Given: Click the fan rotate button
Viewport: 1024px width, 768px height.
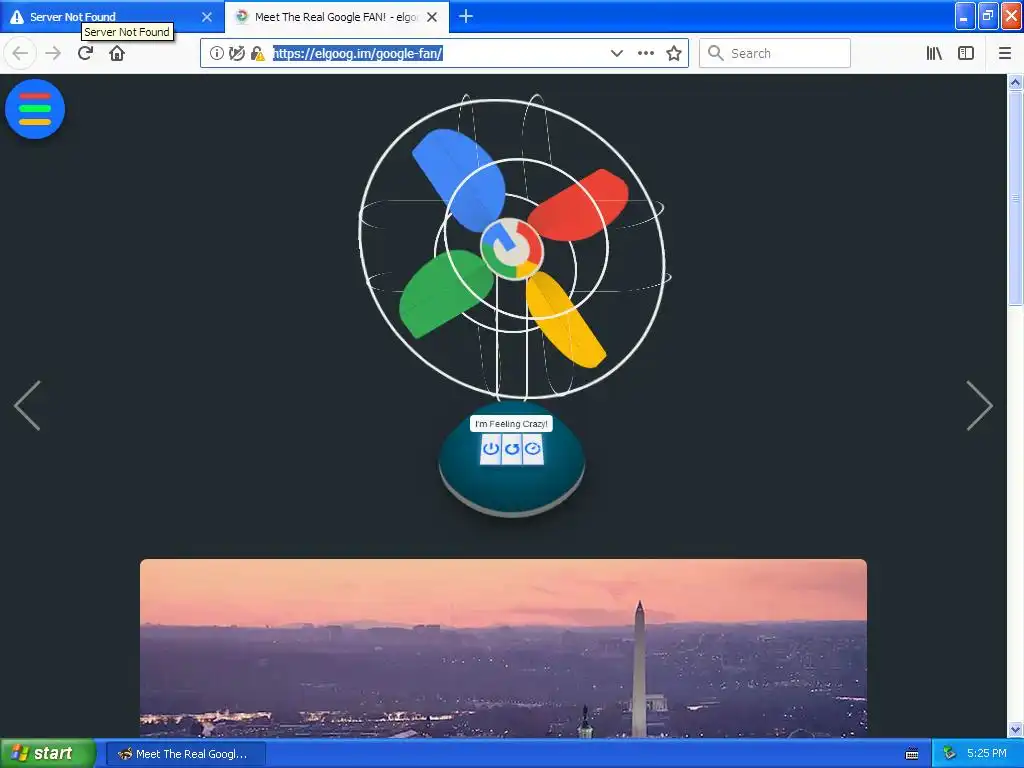Looking at the screenshot, I should point(512,449).
